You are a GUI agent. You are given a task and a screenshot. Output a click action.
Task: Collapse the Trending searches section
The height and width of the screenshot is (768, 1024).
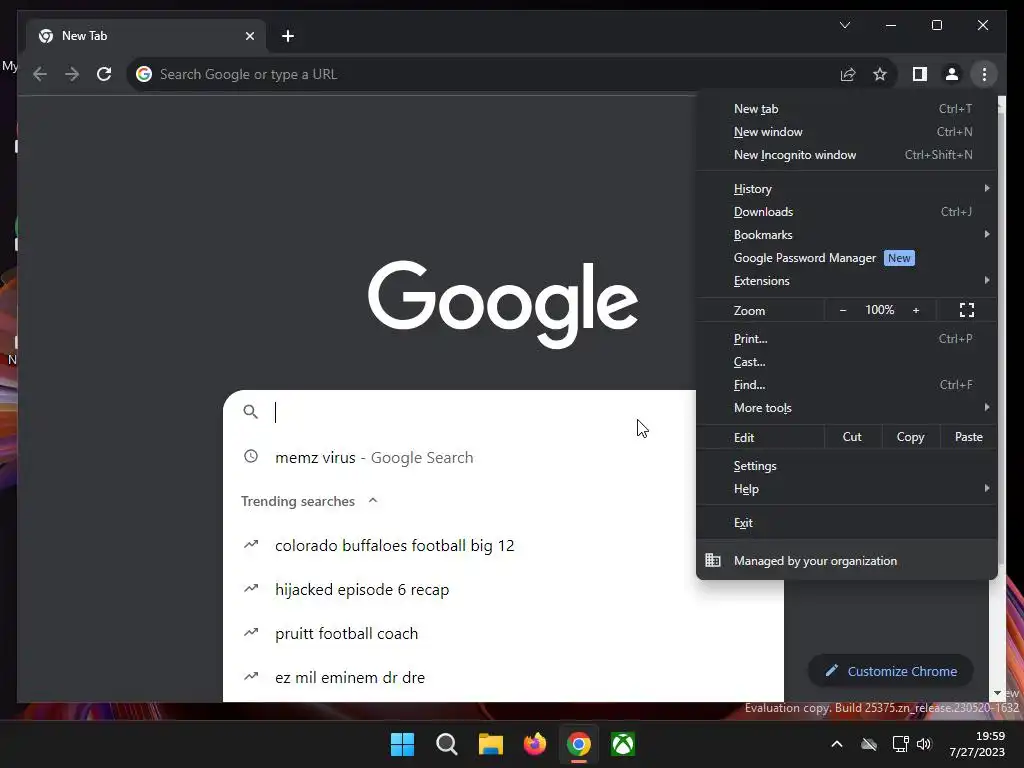(373, 501)
